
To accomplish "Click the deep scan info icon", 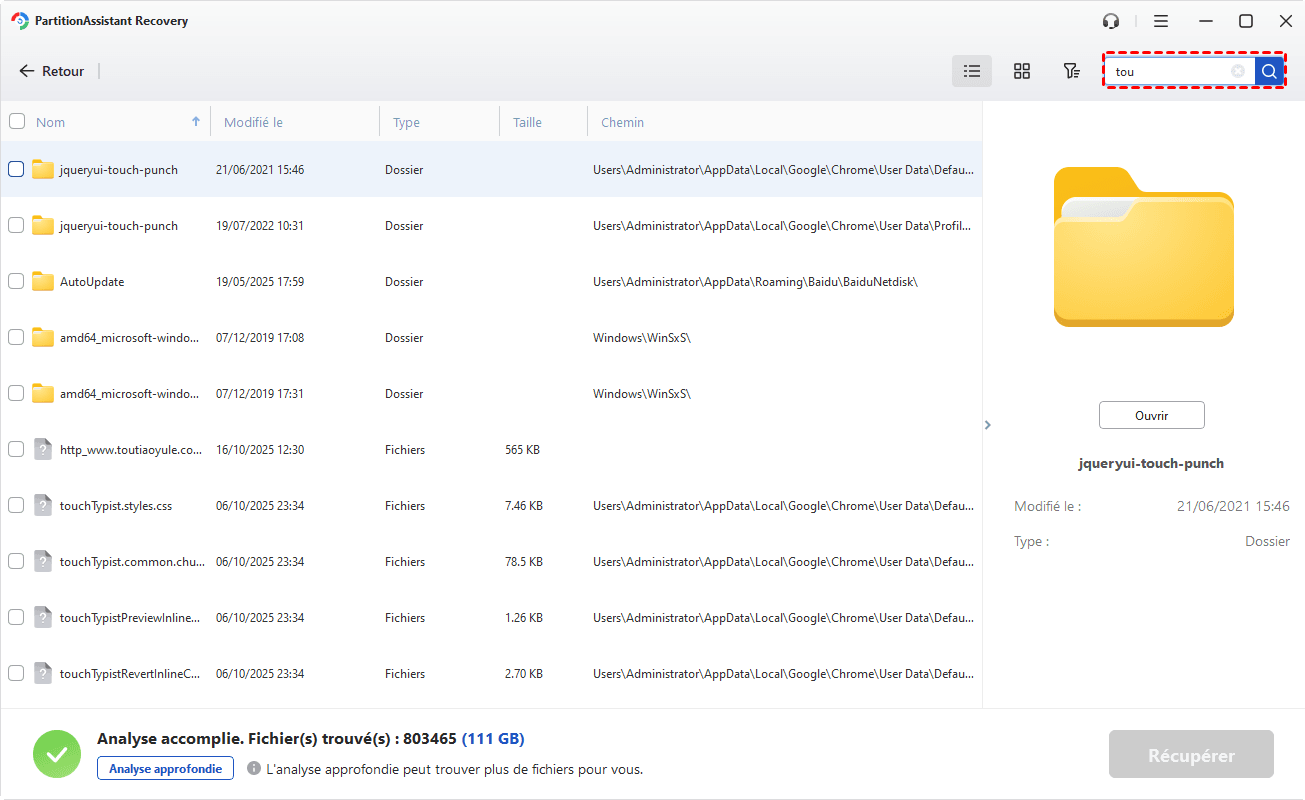I will point(254,769).
